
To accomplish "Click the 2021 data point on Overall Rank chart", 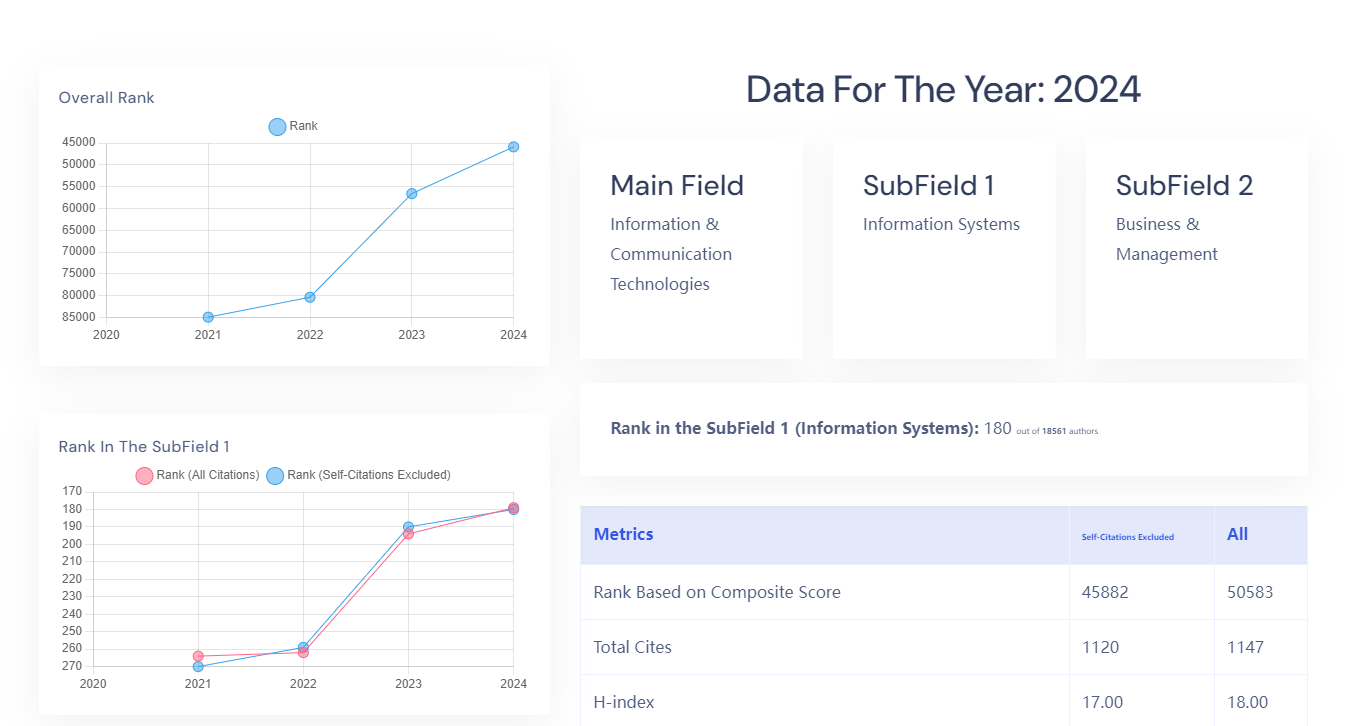I will 208,317.
